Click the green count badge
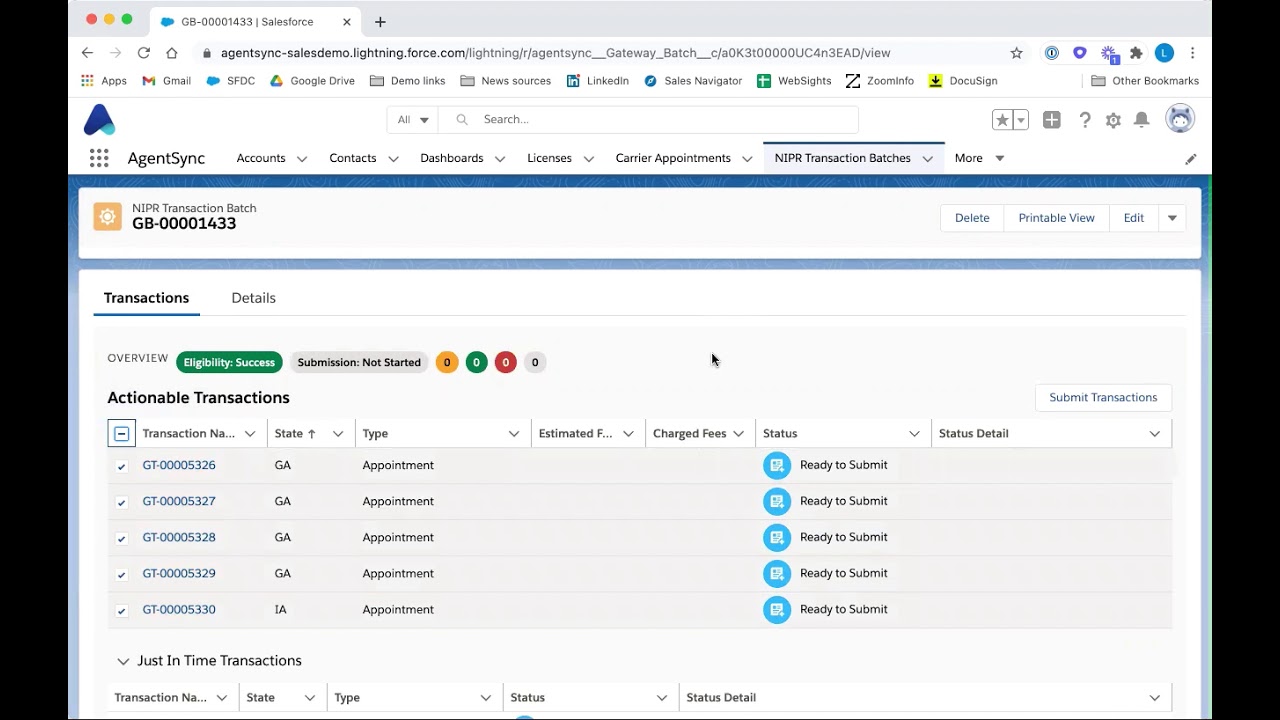This screenshot has width=1280, height=720. coord(476,362)
